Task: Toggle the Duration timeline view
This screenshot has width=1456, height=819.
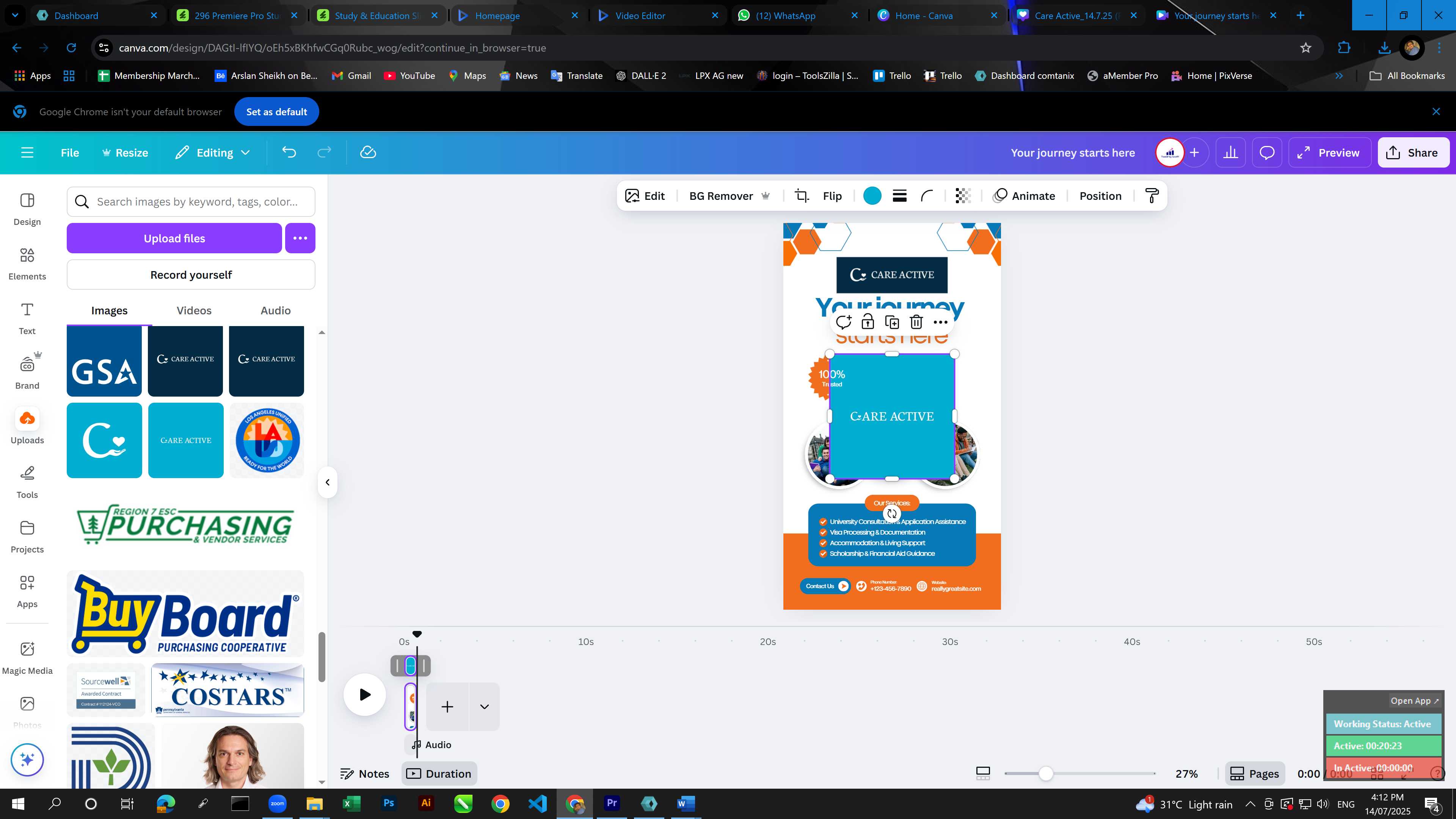Action: pos(439,774)
